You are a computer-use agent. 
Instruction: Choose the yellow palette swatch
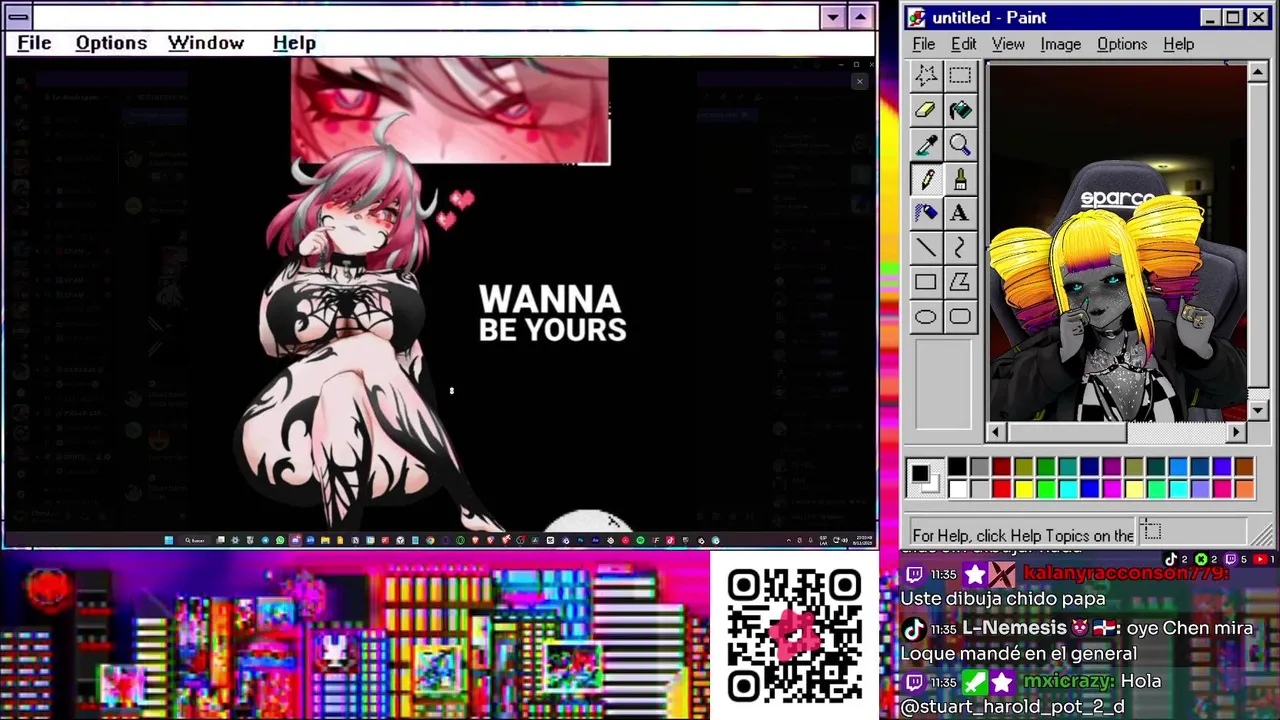pyautogui.click(x=1023, y=489)
